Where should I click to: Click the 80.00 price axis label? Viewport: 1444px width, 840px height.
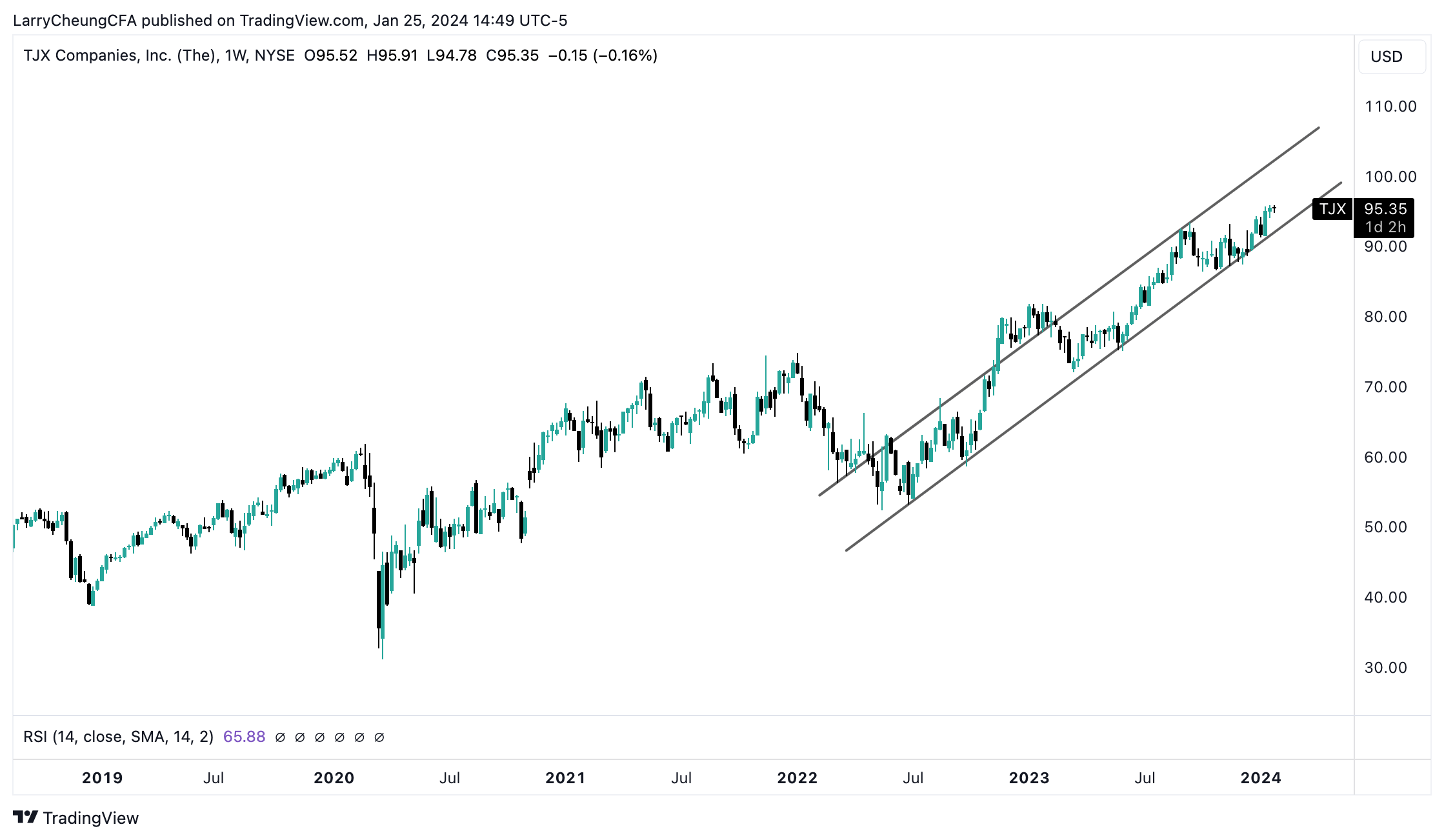[1385, 317]
